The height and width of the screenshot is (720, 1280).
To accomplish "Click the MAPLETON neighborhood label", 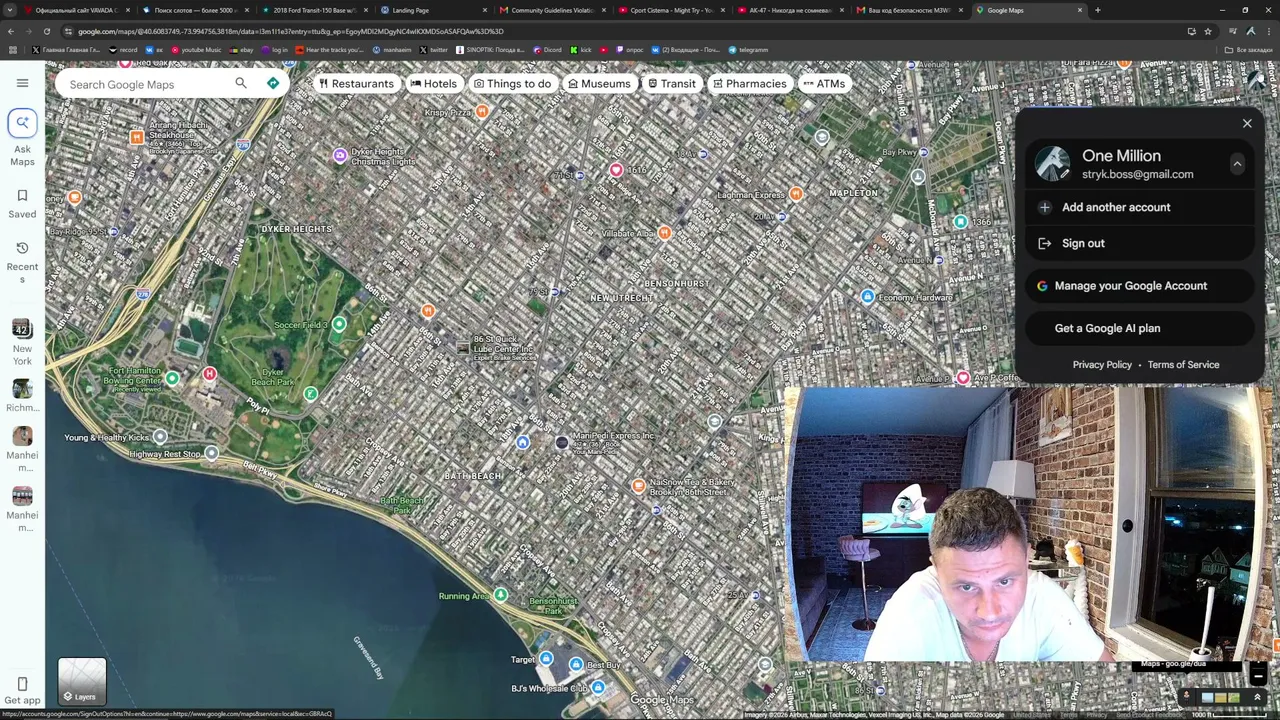I will [853, 193].
